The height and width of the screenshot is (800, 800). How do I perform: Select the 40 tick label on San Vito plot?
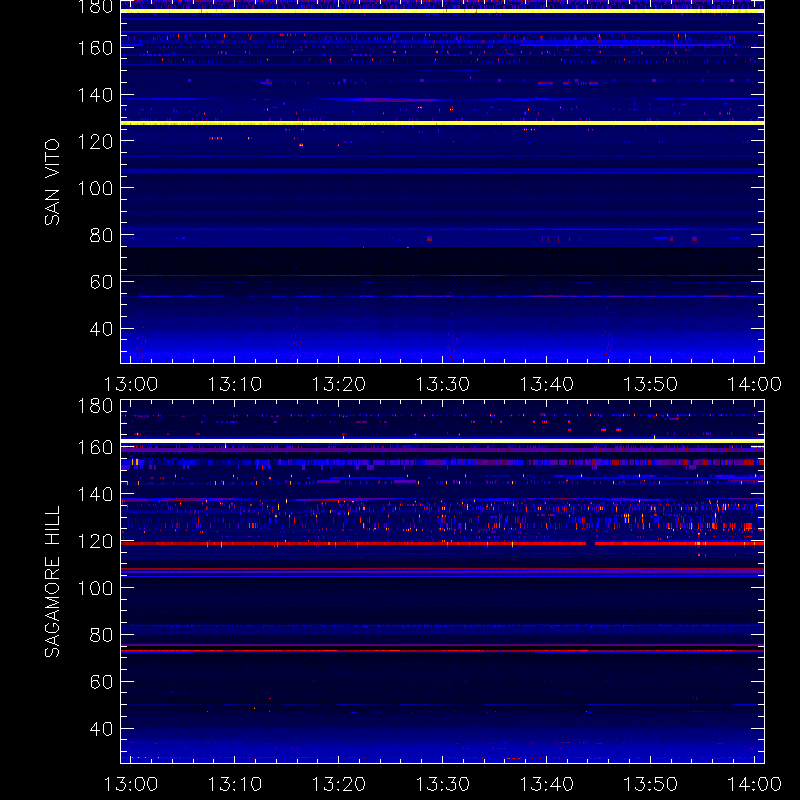click(x=101, y=329)
